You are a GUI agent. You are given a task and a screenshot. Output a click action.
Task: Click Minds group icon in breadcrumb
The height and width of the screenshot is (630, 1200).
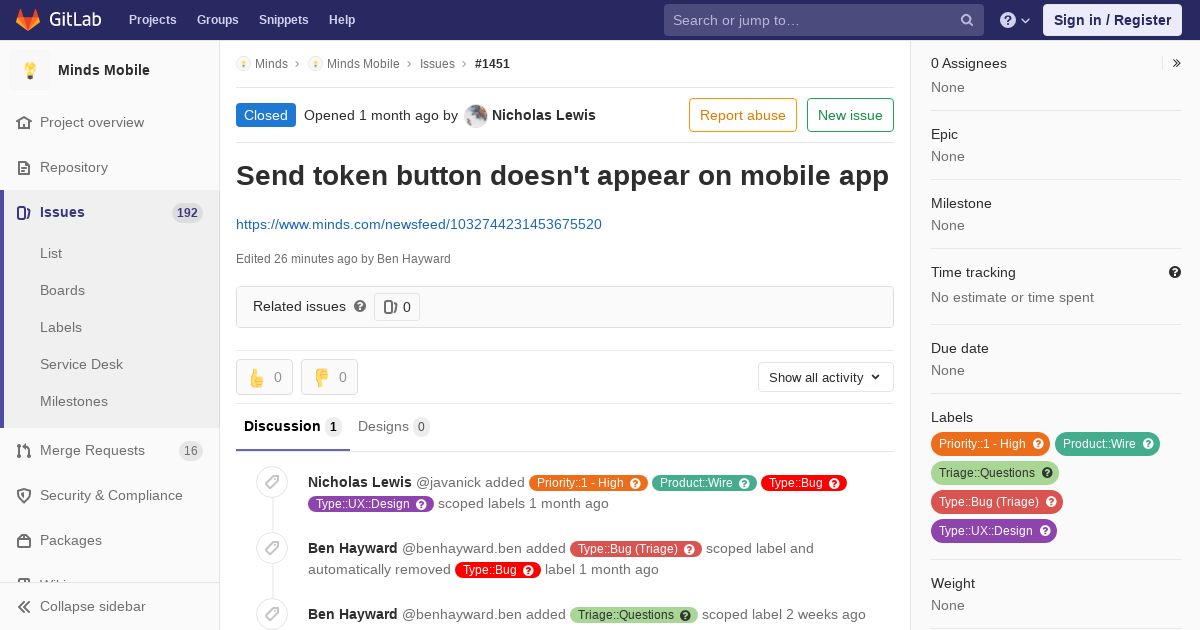(x=243, y=63)
